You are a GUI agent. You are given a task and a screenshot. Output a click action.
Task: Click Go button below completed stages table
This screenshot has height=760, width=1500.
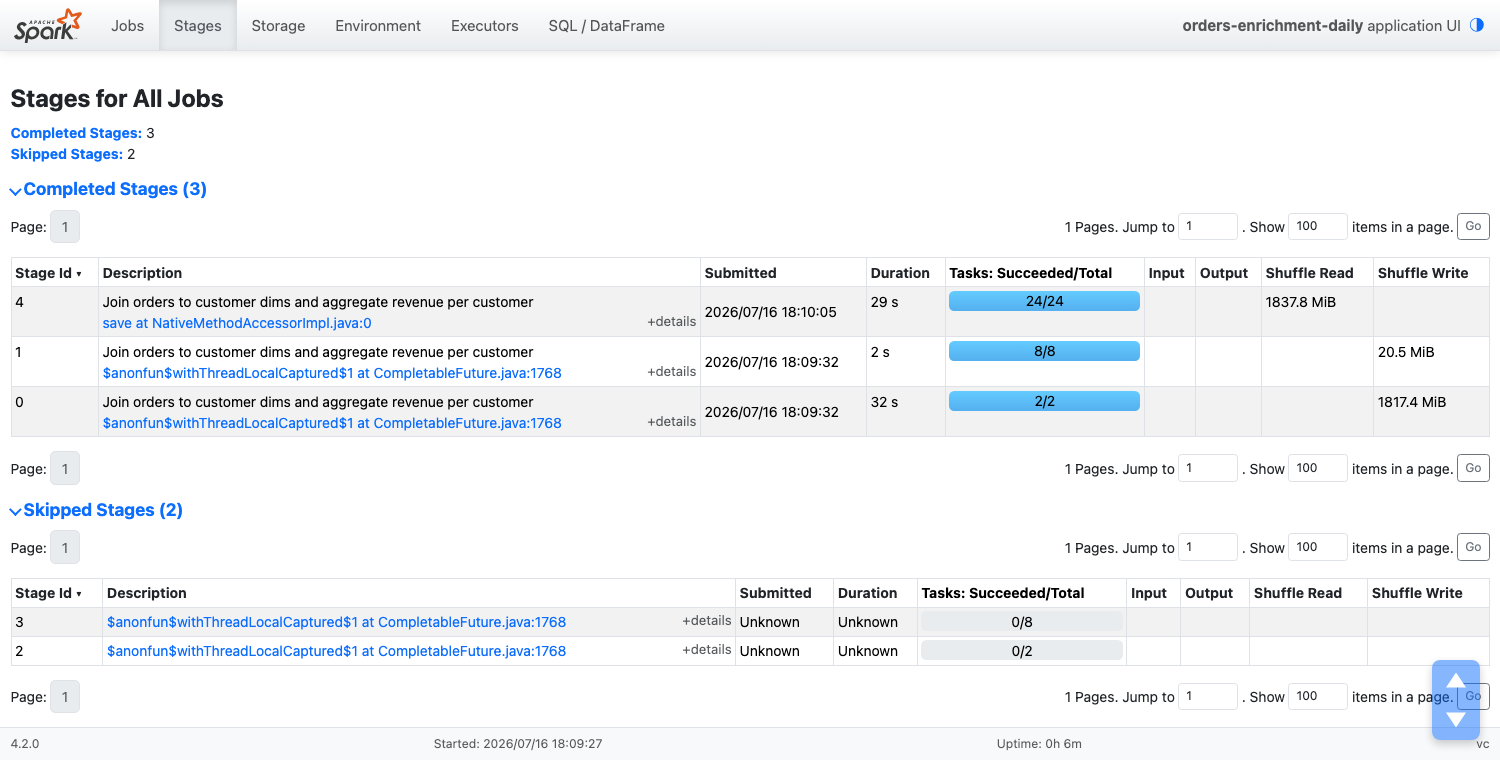(x=1473, y=468)
